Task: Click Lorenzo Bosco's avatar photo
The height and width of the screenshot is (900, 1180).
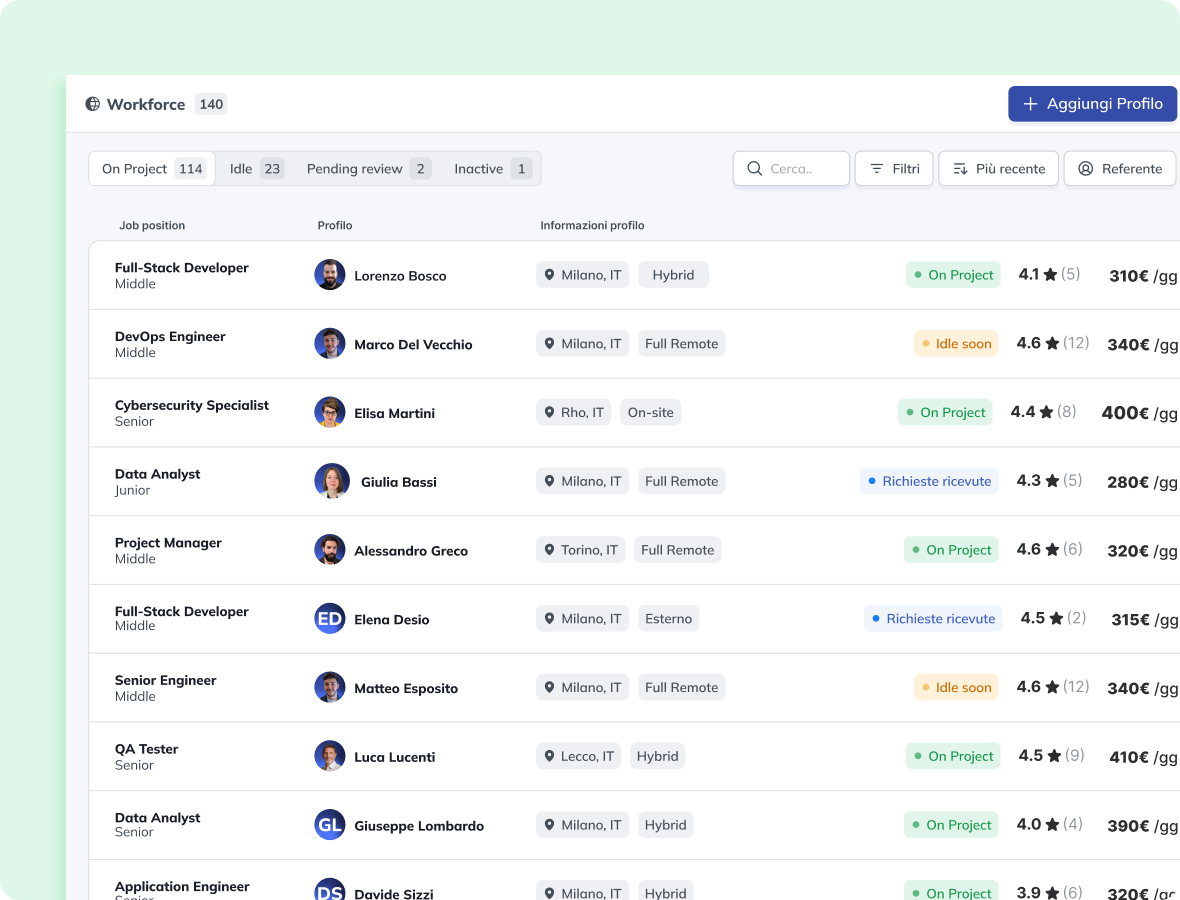Action: point(330,275)
